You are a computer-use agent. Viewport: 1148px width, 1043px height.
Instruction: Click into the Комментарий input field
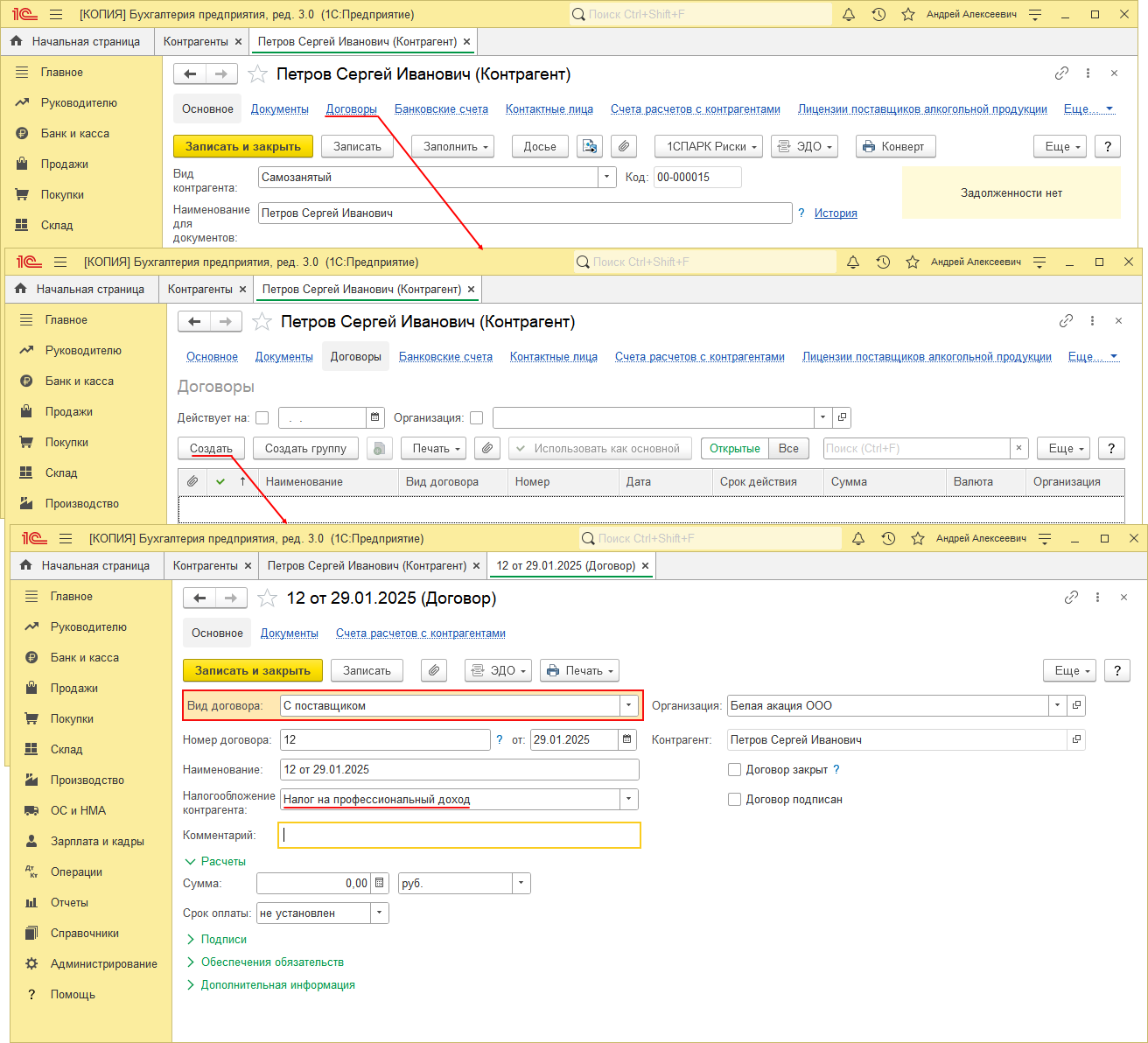click(459, 836)
